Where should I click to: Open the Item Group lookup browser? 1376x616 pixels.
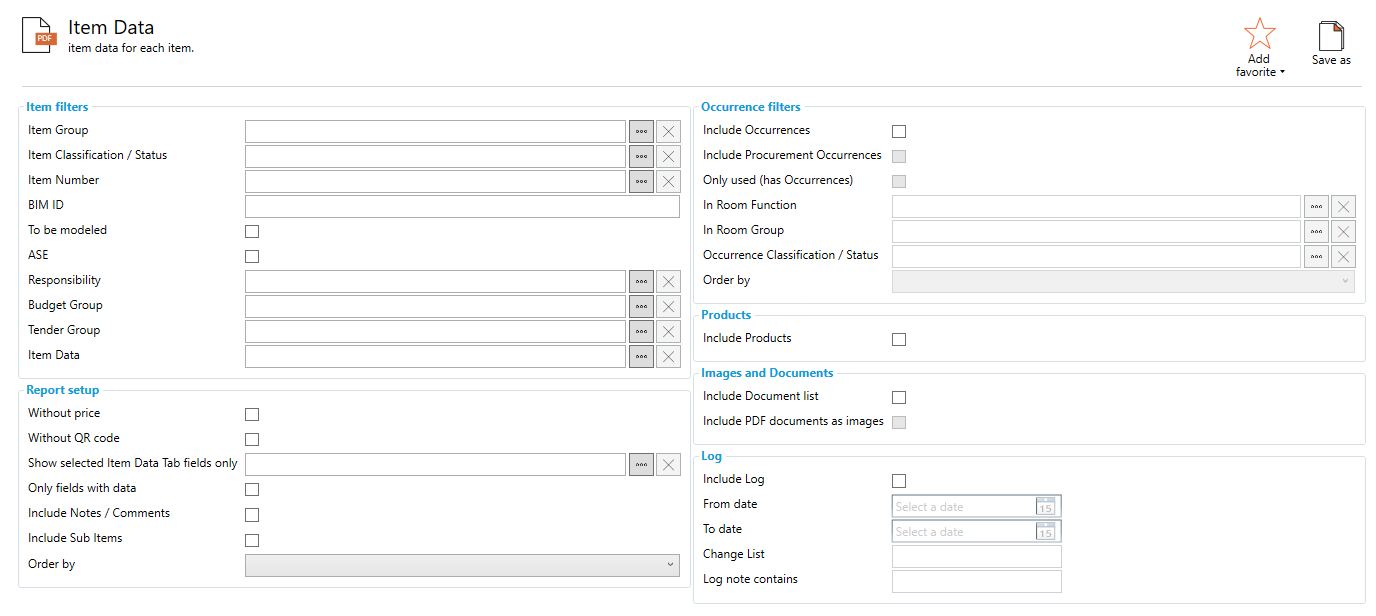point(641,130)
